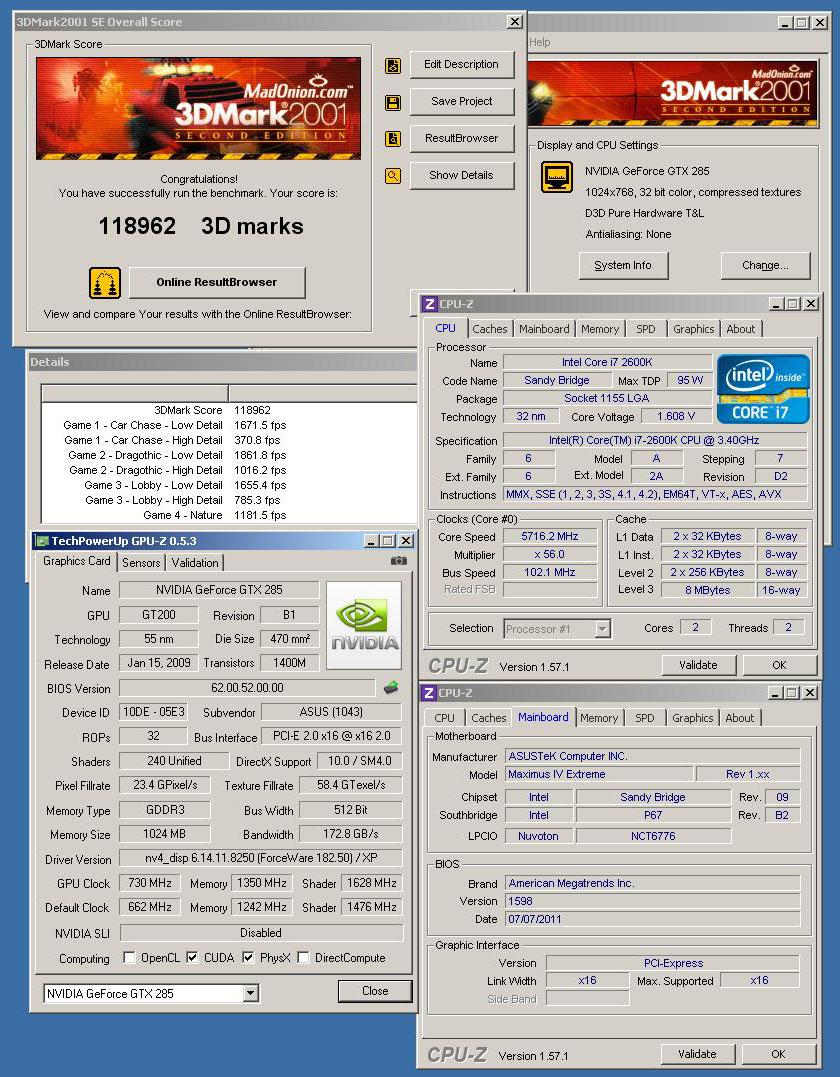Toggle the OpenCL checkbox

click(x=128, y=957)
